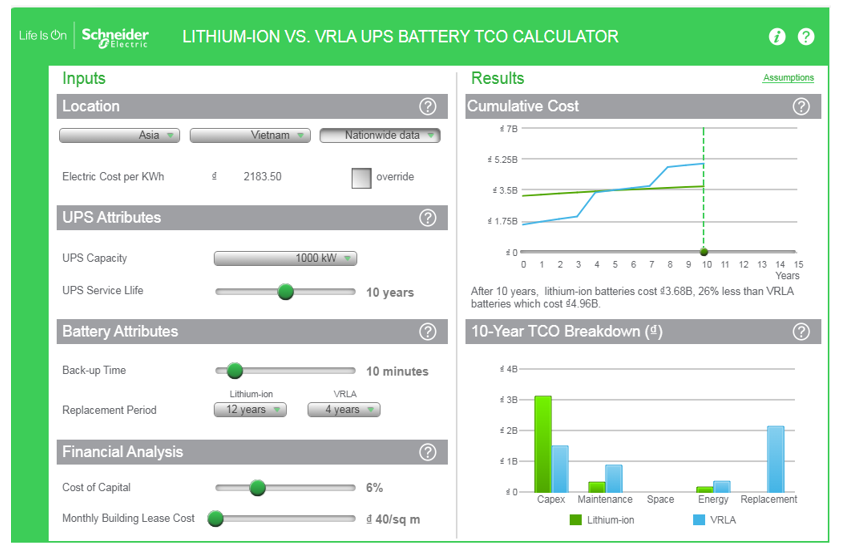
Task: Open VRLA 4 years replacement dropdown
Action: click(x=344, y=410)
